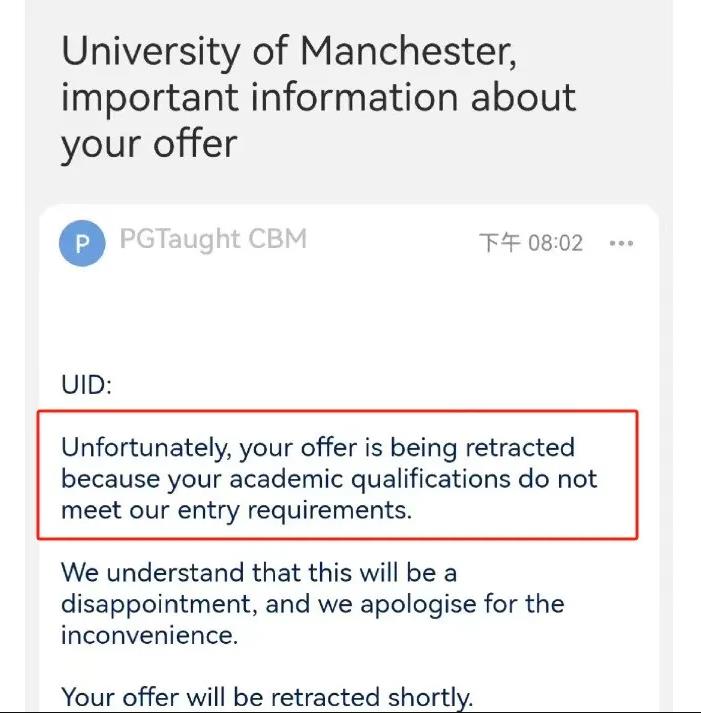Click "University of Manchester" in the subject
The height and width of the screenshot is (713, 701).
click(x=288, y=49)
